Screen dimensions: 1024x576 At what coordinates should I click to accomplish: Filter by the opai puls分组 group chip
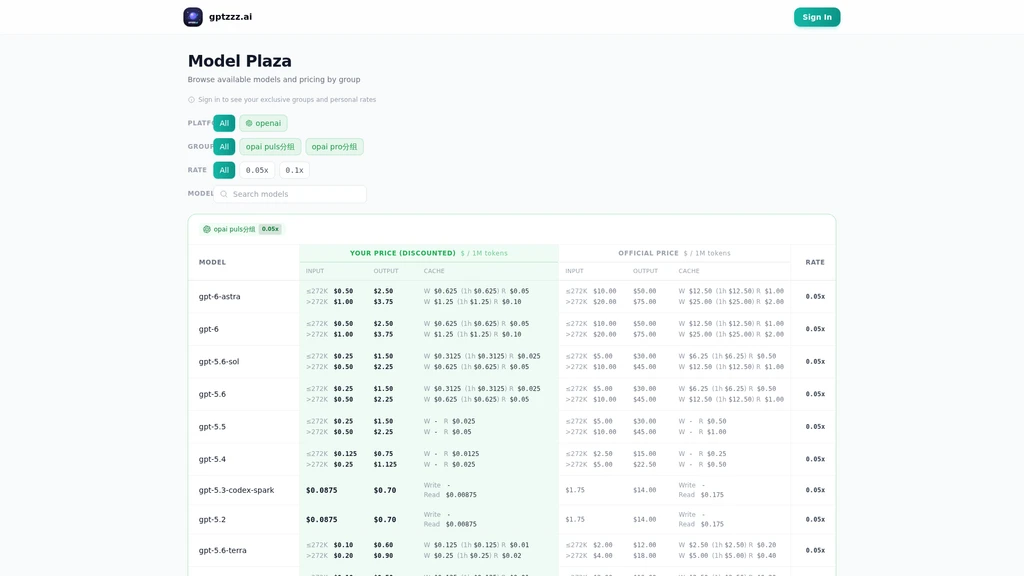pyautogui.click(x=270, y=147)
